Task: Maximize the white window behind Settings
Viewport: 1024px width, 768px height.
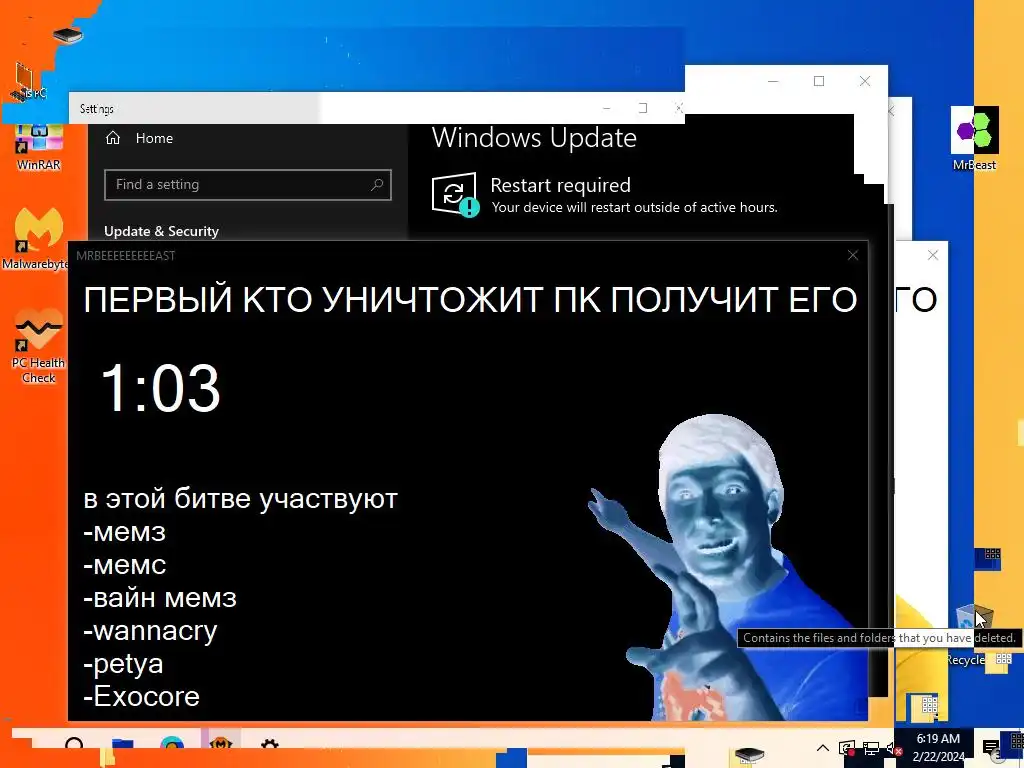Action: pos(819,81)
